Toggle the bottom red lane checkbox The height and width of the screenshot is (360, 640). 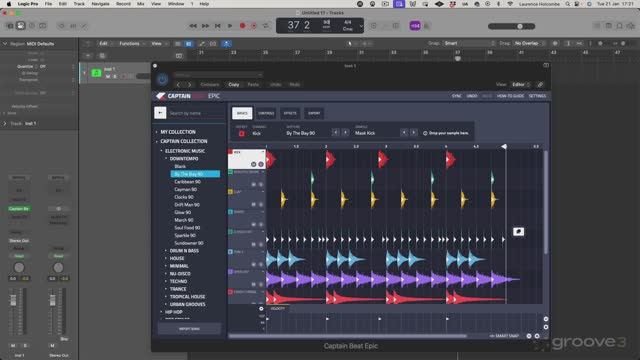pos(231,292)
